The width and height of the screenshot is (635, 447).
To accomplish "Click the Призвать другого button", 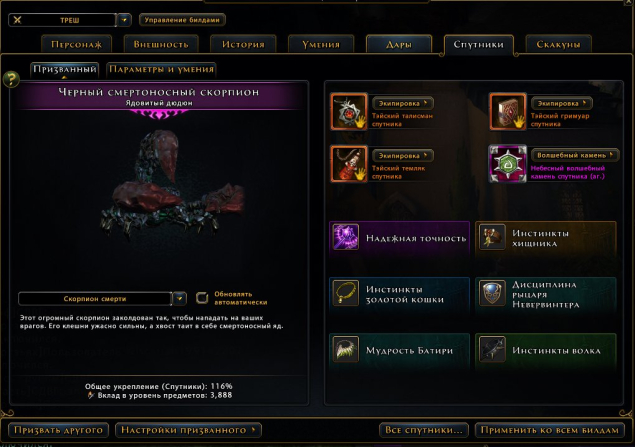I will (x=58, y=430).
